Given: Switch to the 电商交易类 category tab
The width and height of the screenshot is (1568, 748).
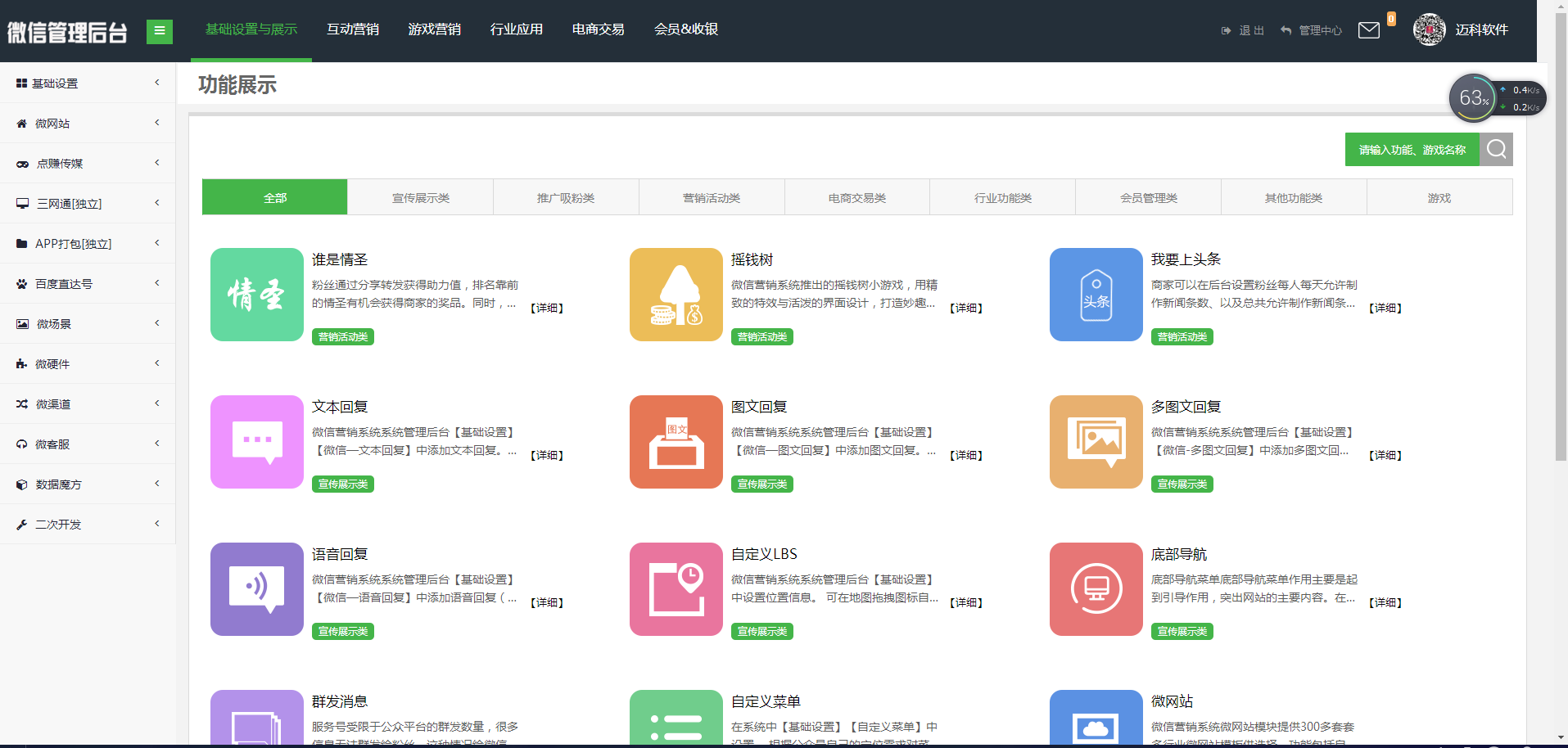Looking at the screenshot, I should pos(857,197).
